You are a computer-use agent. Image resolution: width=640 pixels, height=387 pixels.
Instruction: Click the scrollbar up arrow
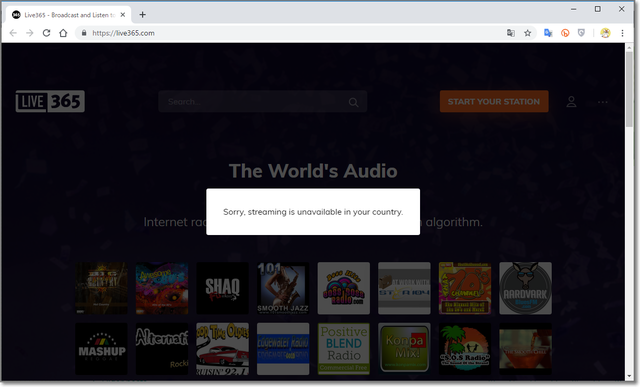coord(629,47)
